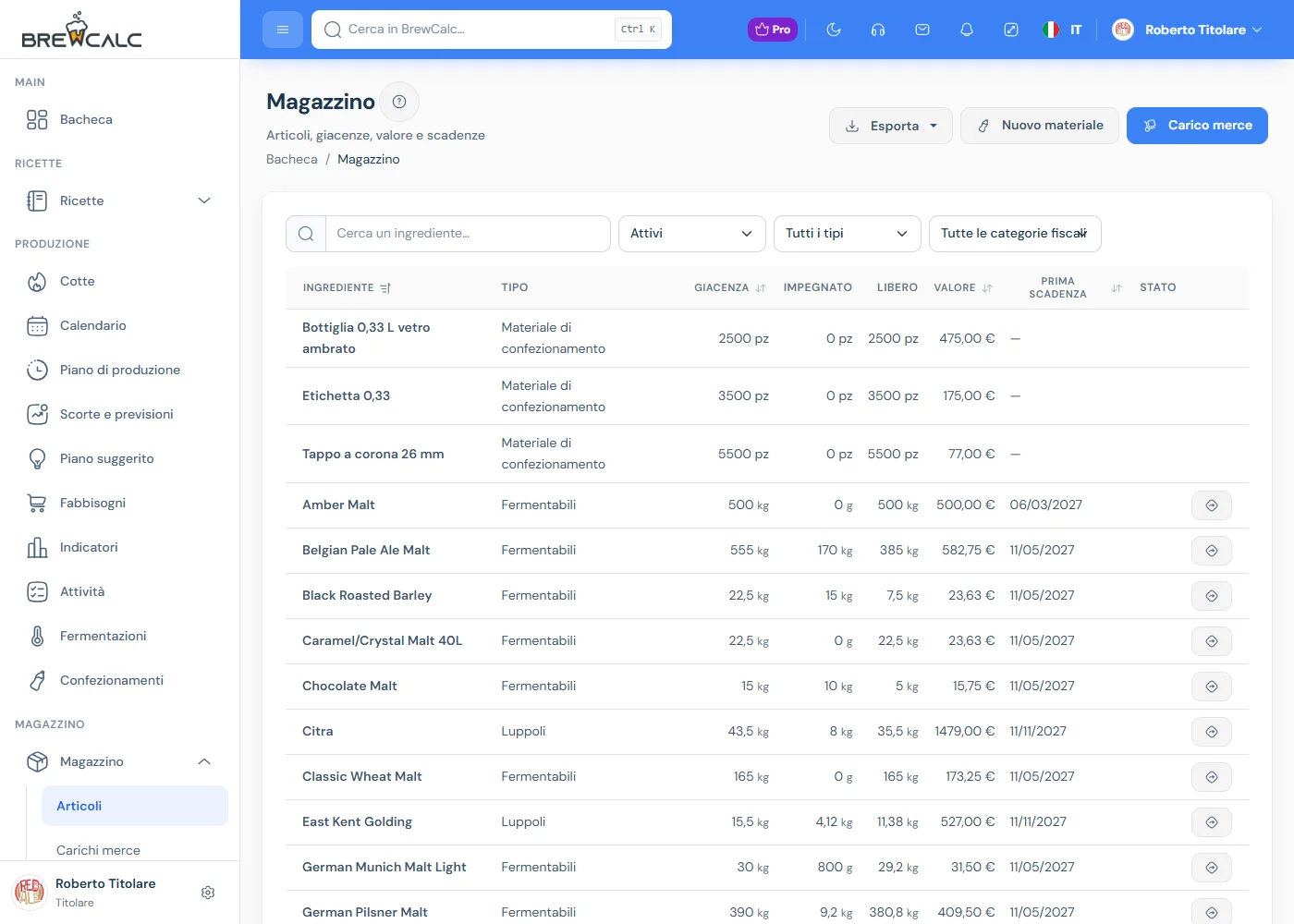1294x924 pixels.
Task: Open Calendario in sidebar
Action: (x=120, y=326)
